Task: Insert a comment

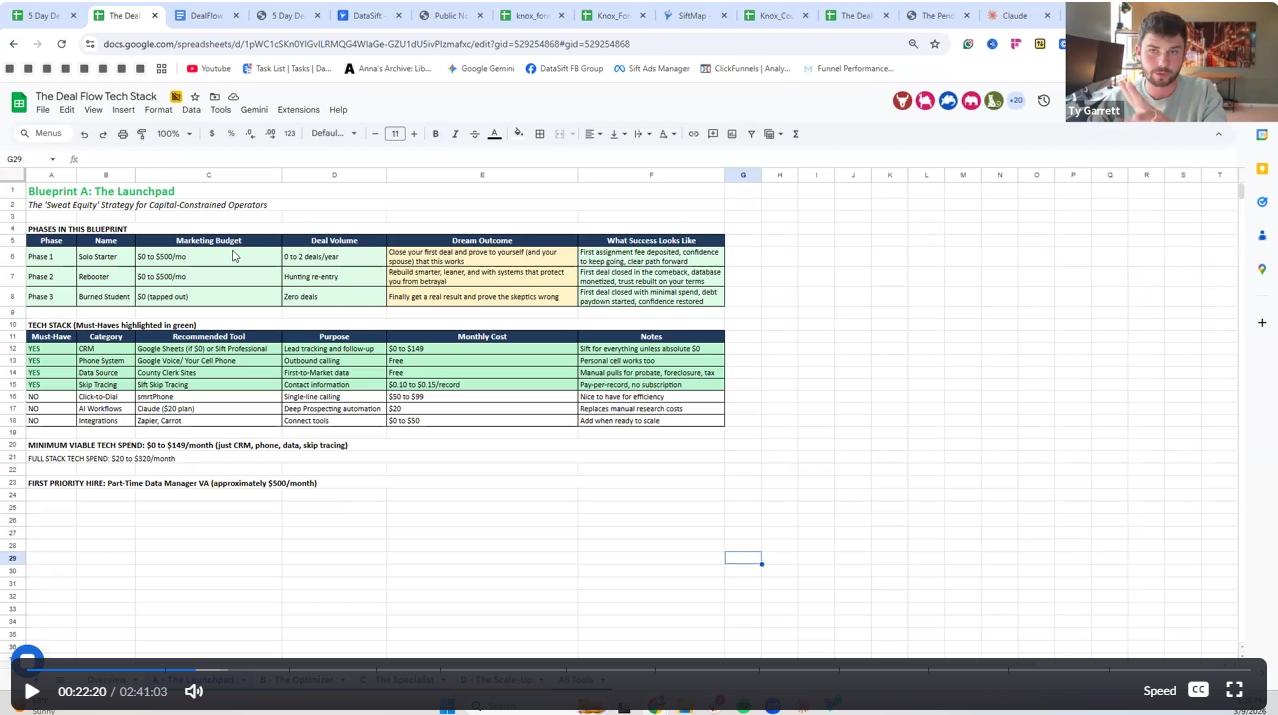Action: [713, 134]
